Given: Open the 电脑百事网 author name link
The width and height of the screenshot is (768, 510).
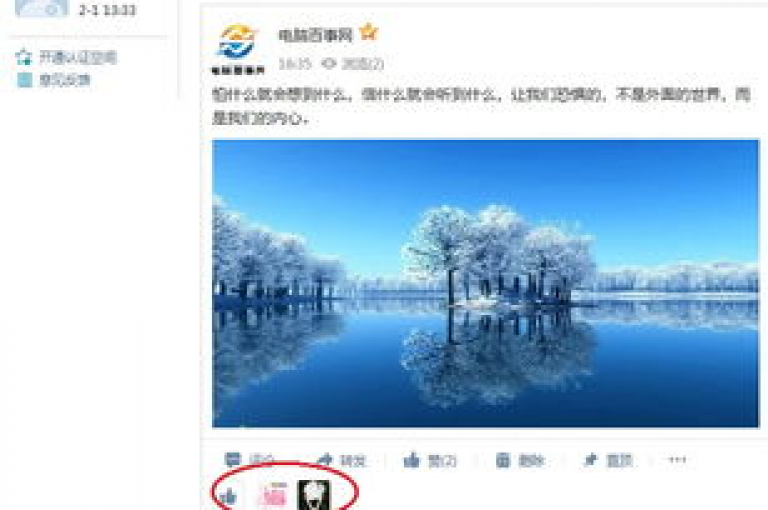Looking at the screenshot, I should click(315, 35).
